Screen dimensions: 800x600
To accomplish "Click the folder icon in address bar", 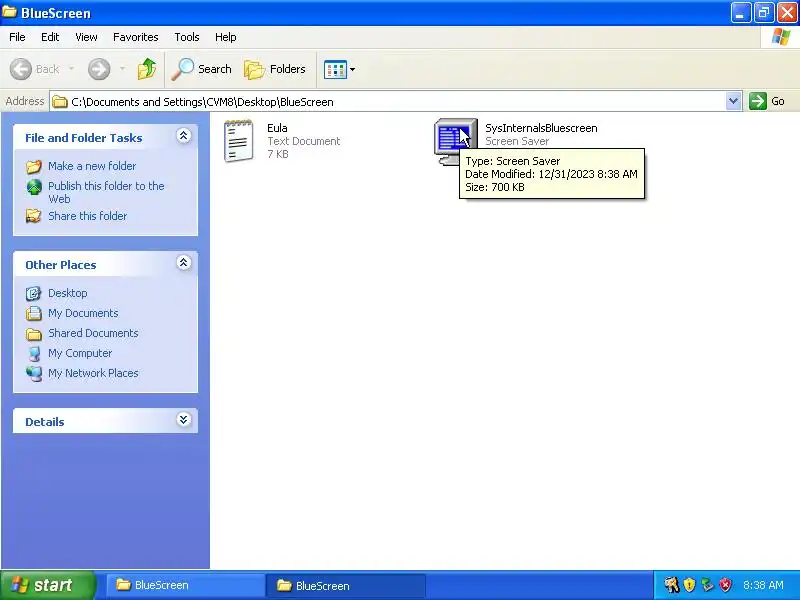I will [60, 102].
